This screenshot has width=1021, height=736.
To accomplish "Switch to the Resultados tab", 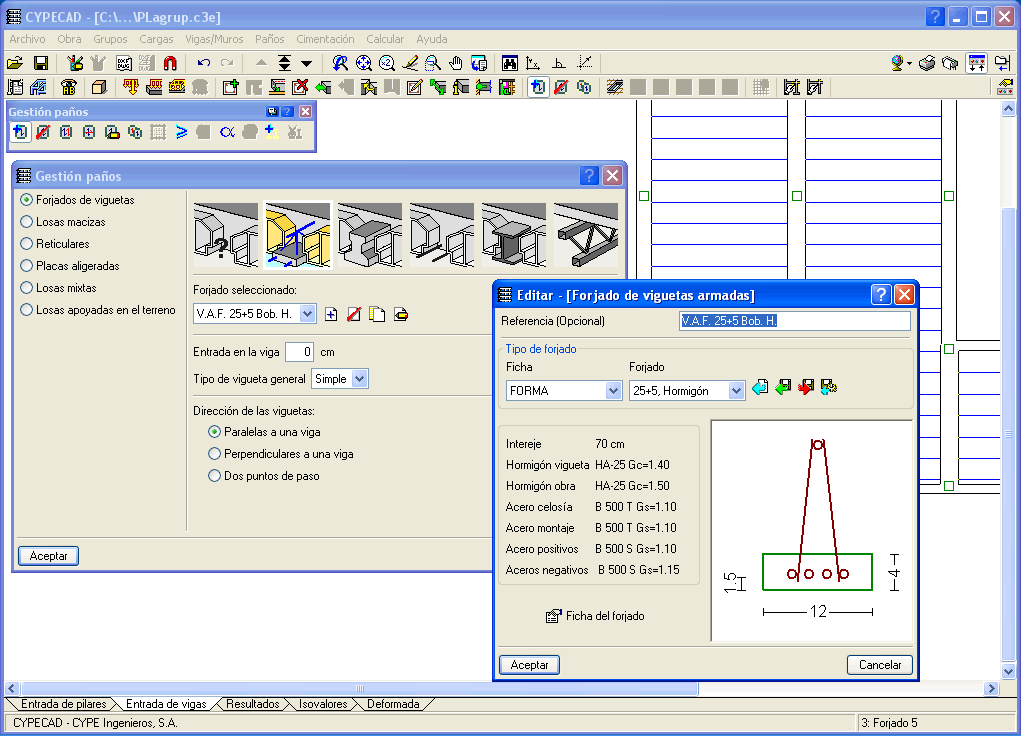I will [x=252, y=704].
